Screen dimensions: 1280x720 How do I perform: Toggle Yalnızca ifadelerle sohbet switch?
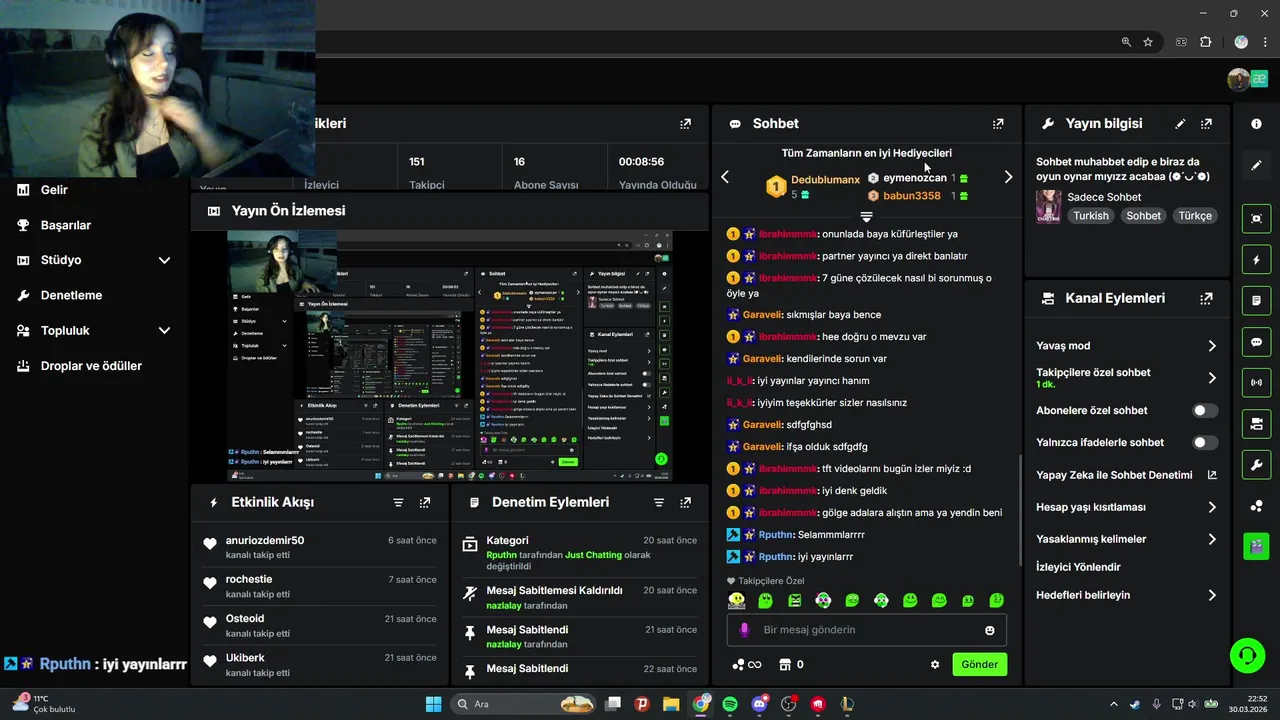pos(1205,442)
